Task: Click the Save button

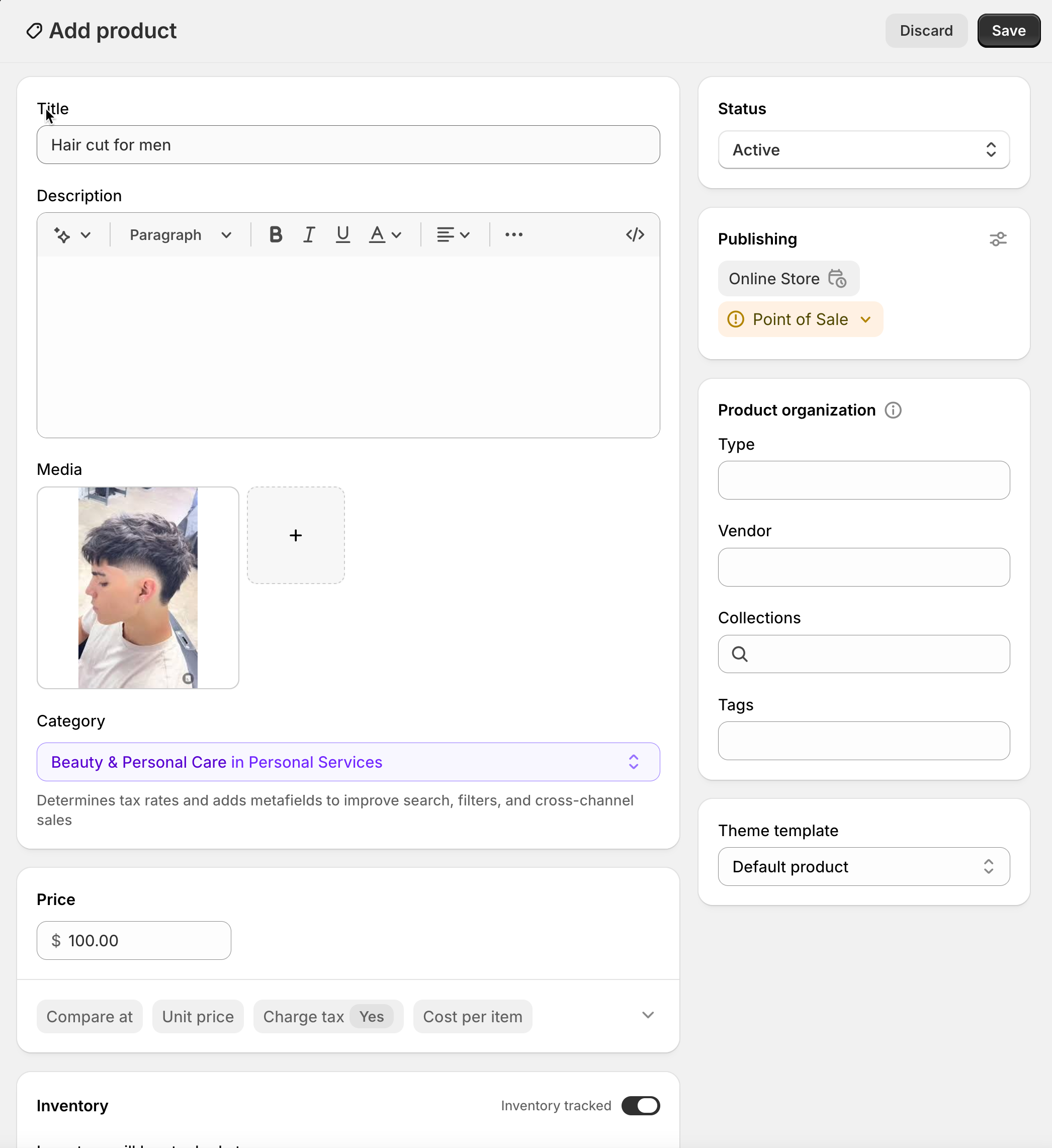Action: click(x=1008, y=31)
